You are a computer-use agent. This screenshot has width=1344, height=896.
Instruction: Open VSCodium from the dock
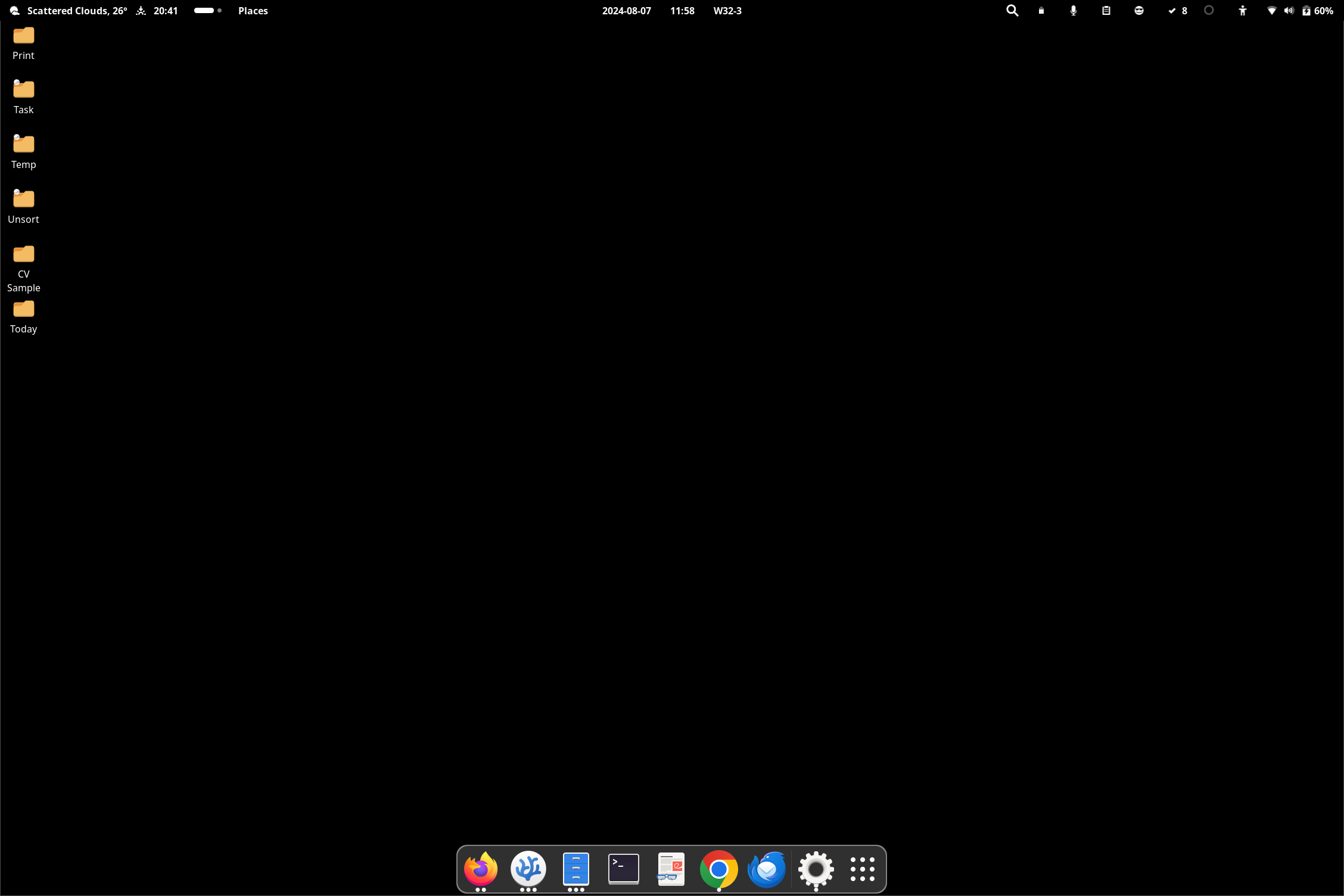click(x=528, y=869)
